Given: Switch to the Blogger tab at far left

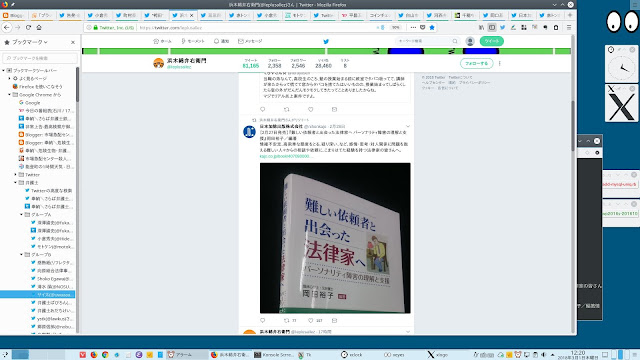Looking at the screenshot, I should (15, 16).
